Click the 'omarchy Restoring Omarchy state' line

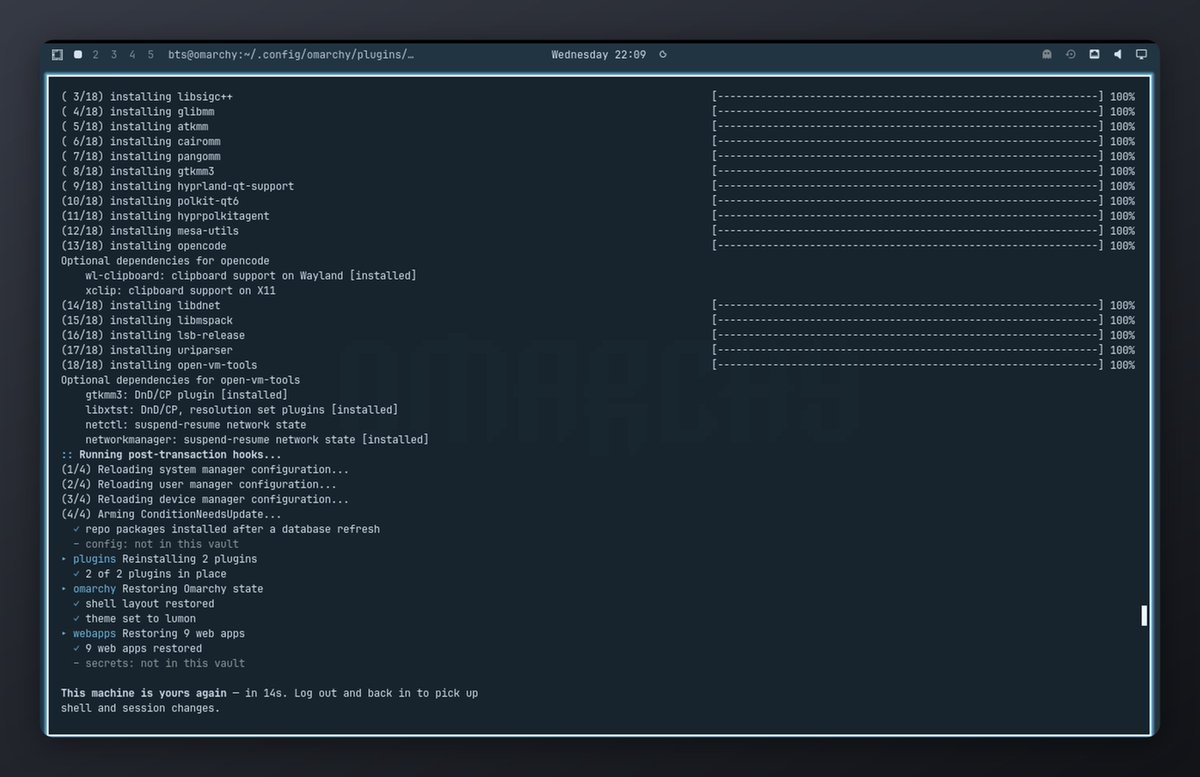point(162,589)
